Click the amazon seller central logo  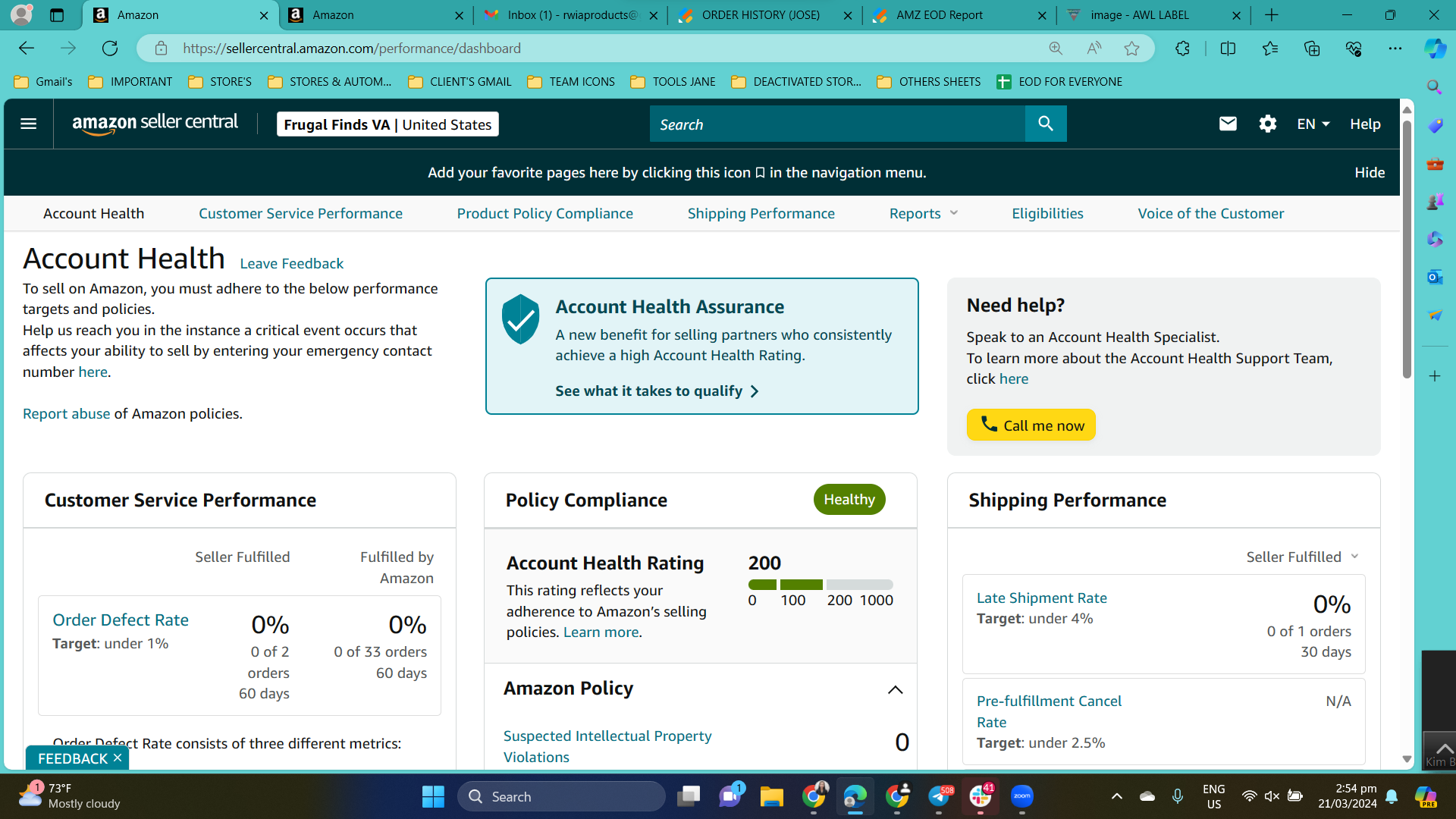155,124
